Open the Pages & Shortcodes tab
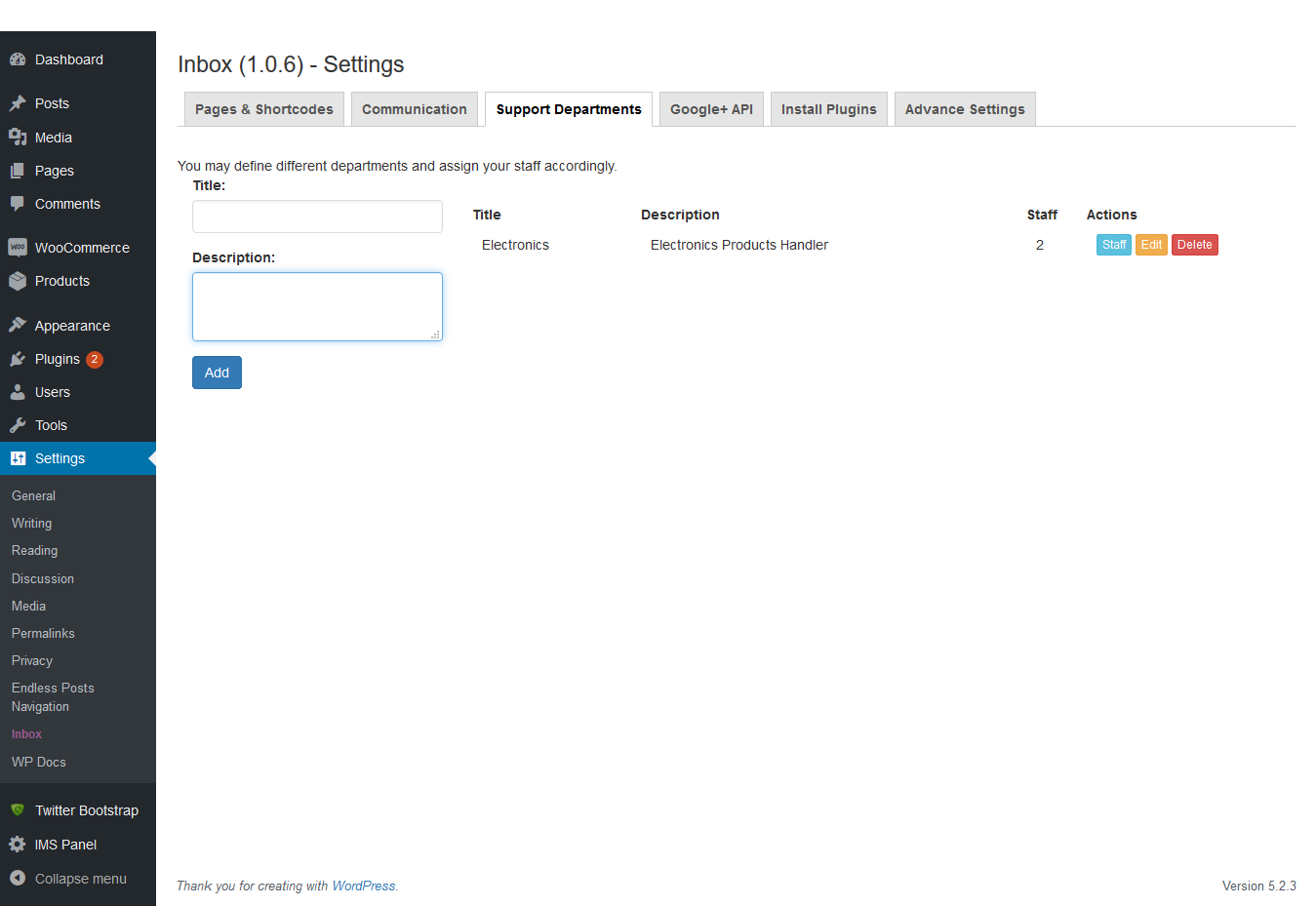Screen dimensions: 1316x906 264,109
